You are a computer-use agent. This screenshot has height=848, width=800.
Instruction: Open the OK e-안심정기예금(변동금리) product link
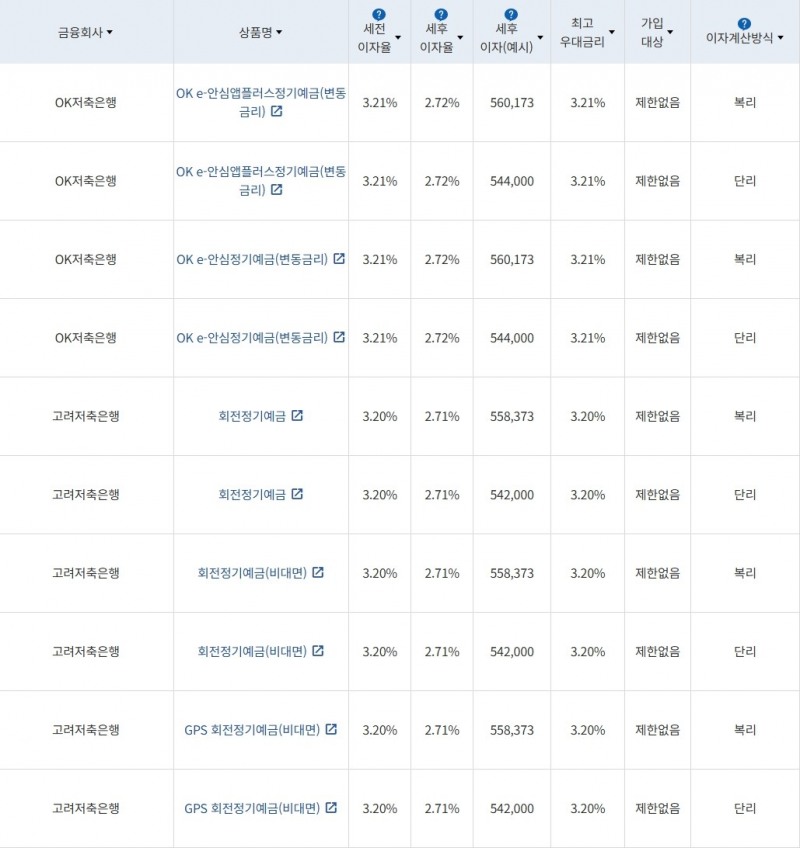(255, 259)
